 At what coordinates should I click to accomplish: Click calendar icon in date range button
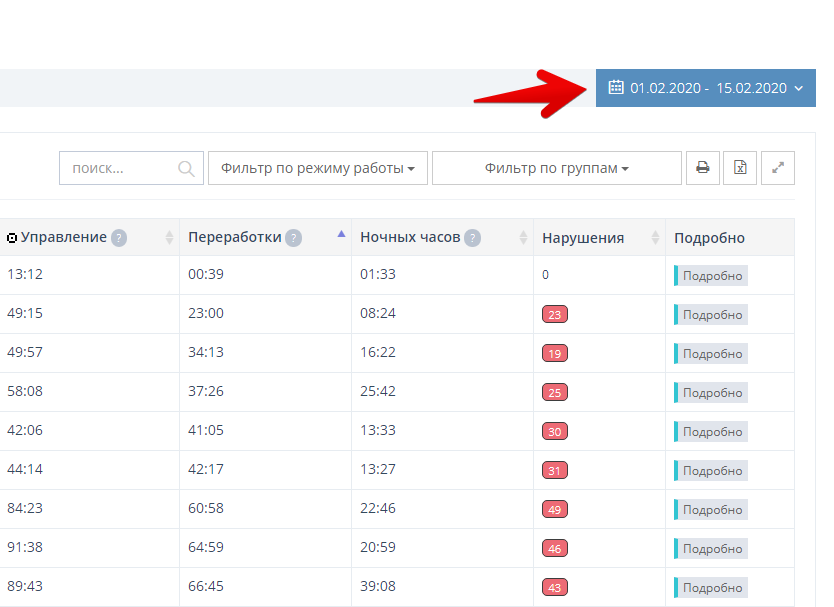[616, 88]
